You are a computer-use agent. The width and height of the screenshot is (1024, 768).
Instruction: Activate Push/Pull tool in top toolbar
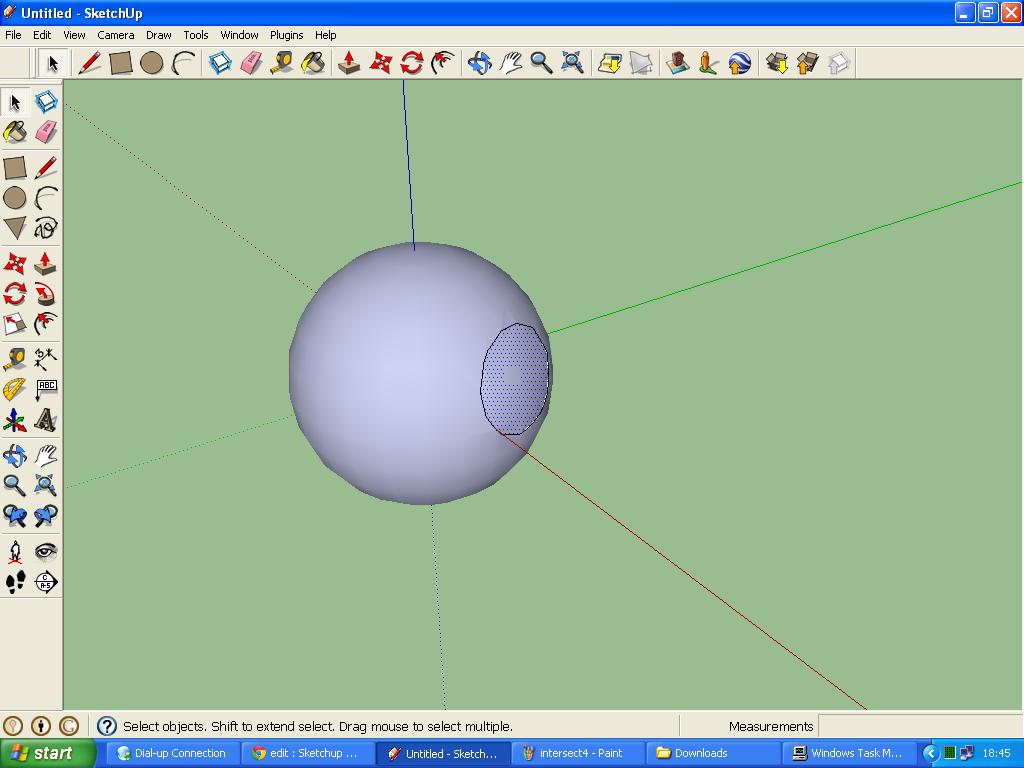tap(349, 63)
